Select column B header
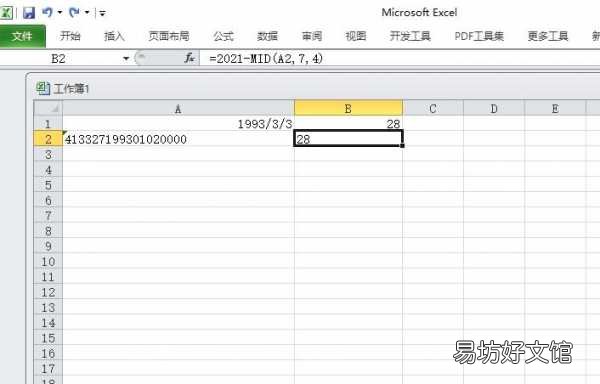The height and width of the screenshot is (384, 600). (348, 108)
